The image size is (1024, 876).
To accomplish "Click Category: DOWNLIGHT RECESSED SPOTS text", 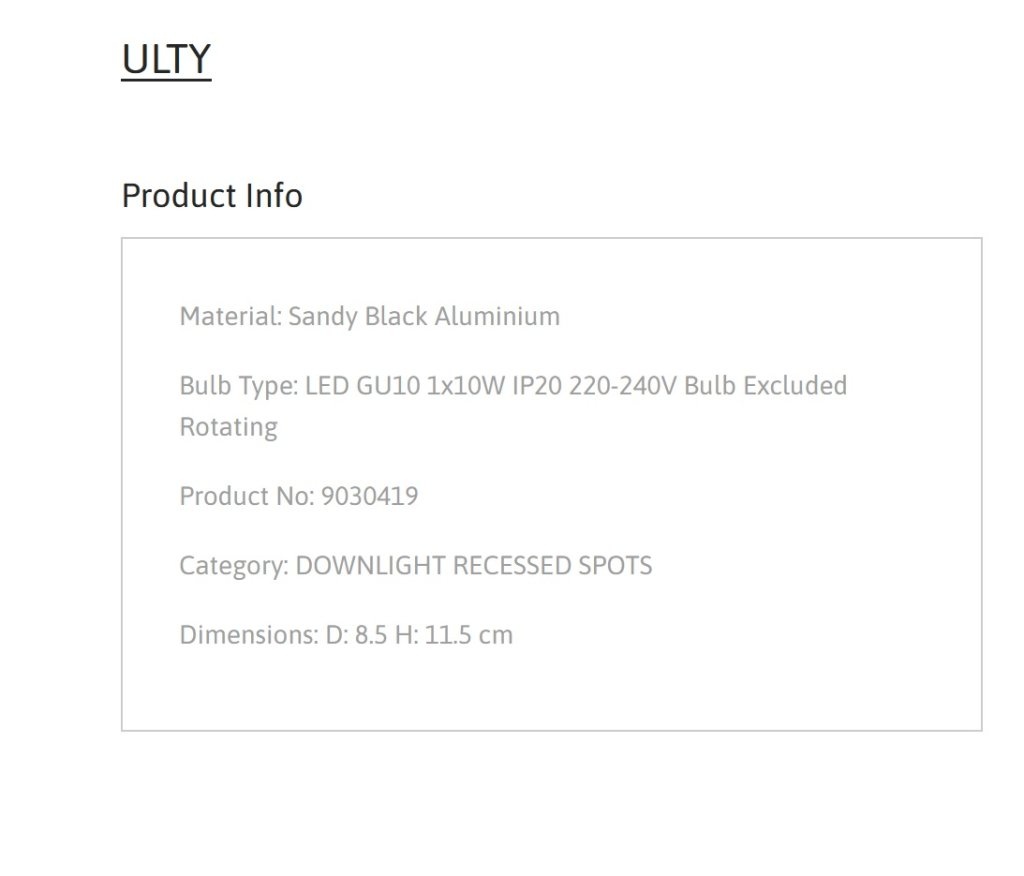I will tap(415, 566).
